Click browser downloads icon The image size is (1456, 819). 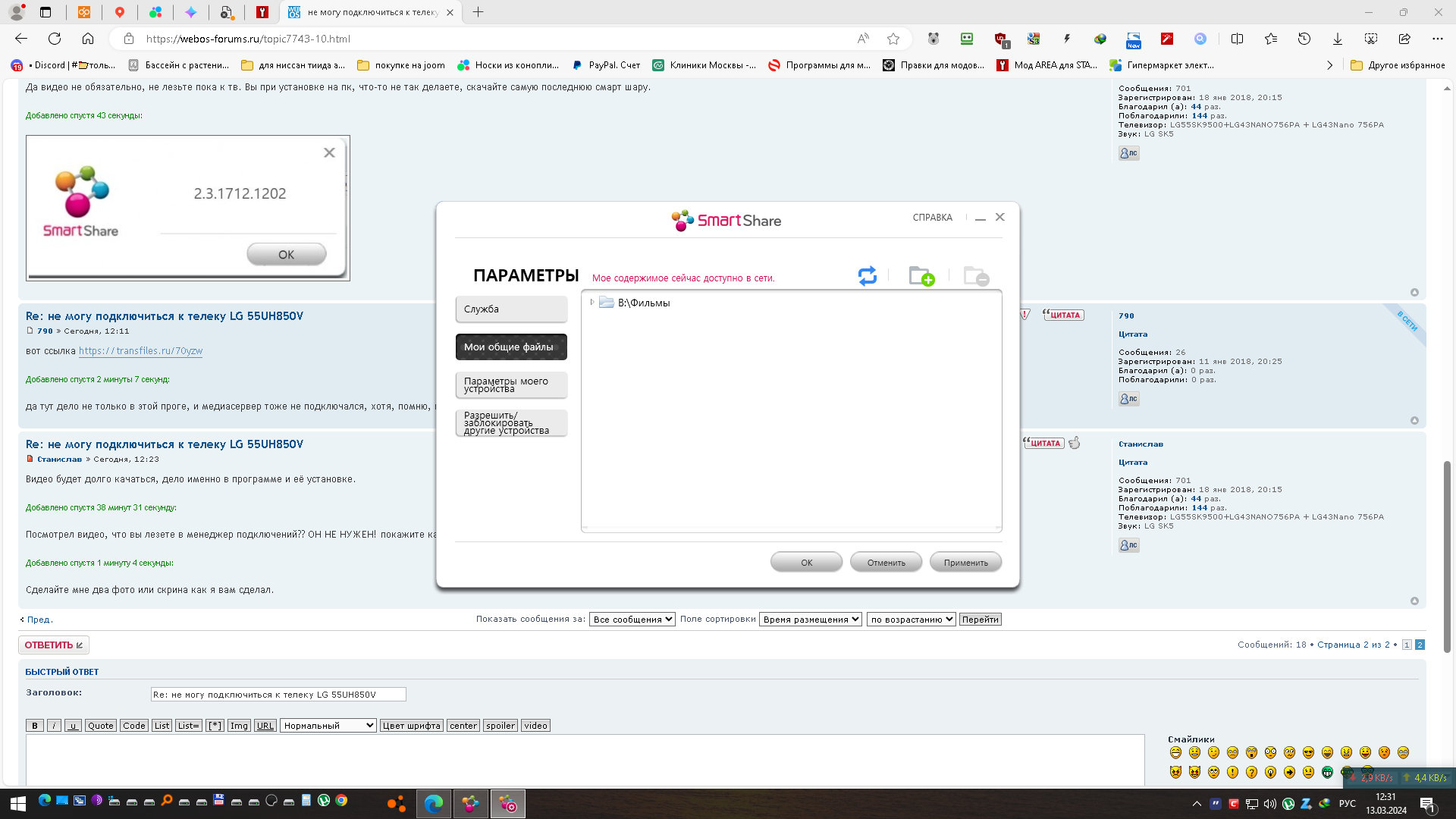click(1338, 39)
